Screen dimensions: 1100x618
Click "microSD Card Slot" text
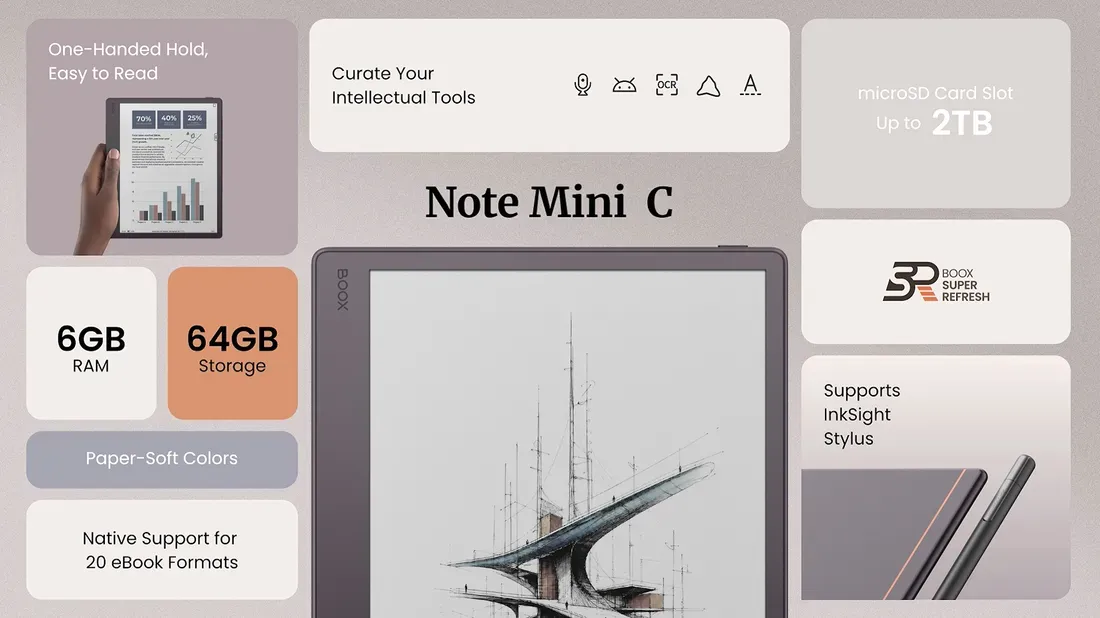(935, 93)
